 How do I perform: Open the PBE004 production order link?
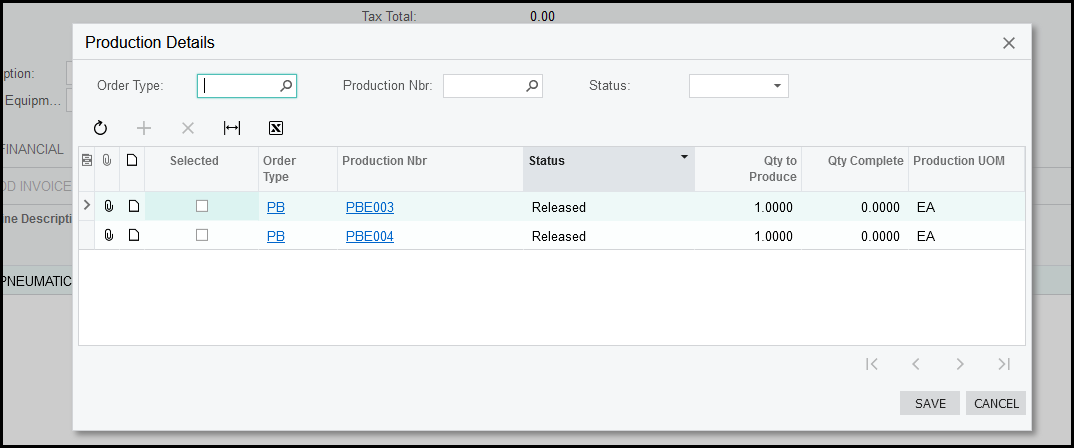pyautogui.click(x=370, y=237)
